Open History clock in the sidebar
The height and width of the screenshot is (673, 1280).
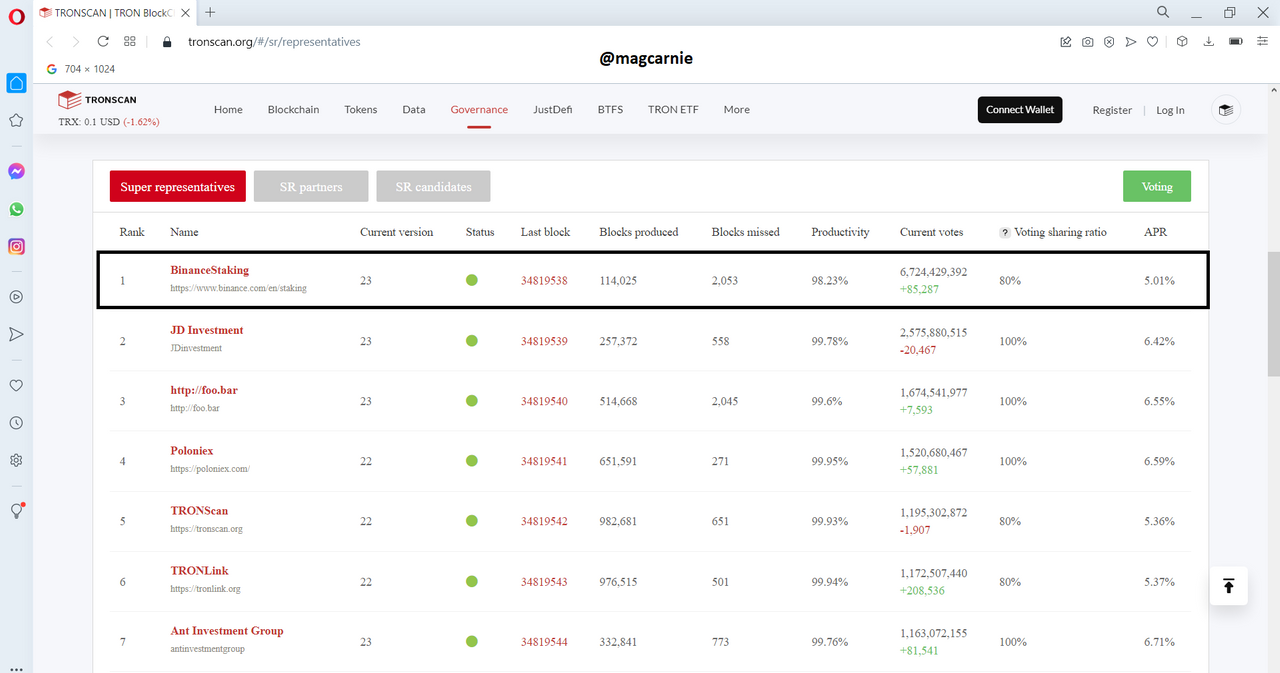click(x=16, y=423)
